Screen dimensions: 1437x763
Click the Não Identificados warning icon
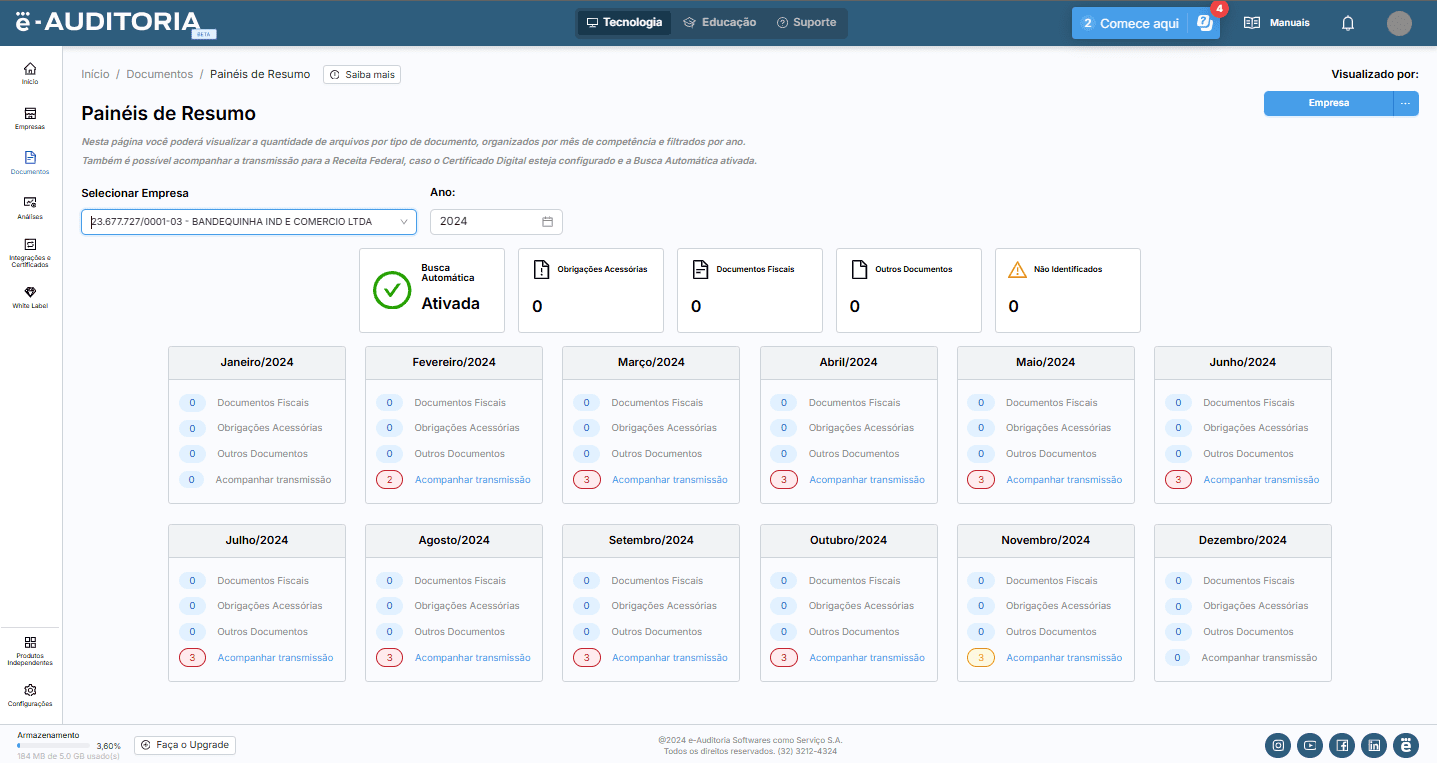(1017, 269)
